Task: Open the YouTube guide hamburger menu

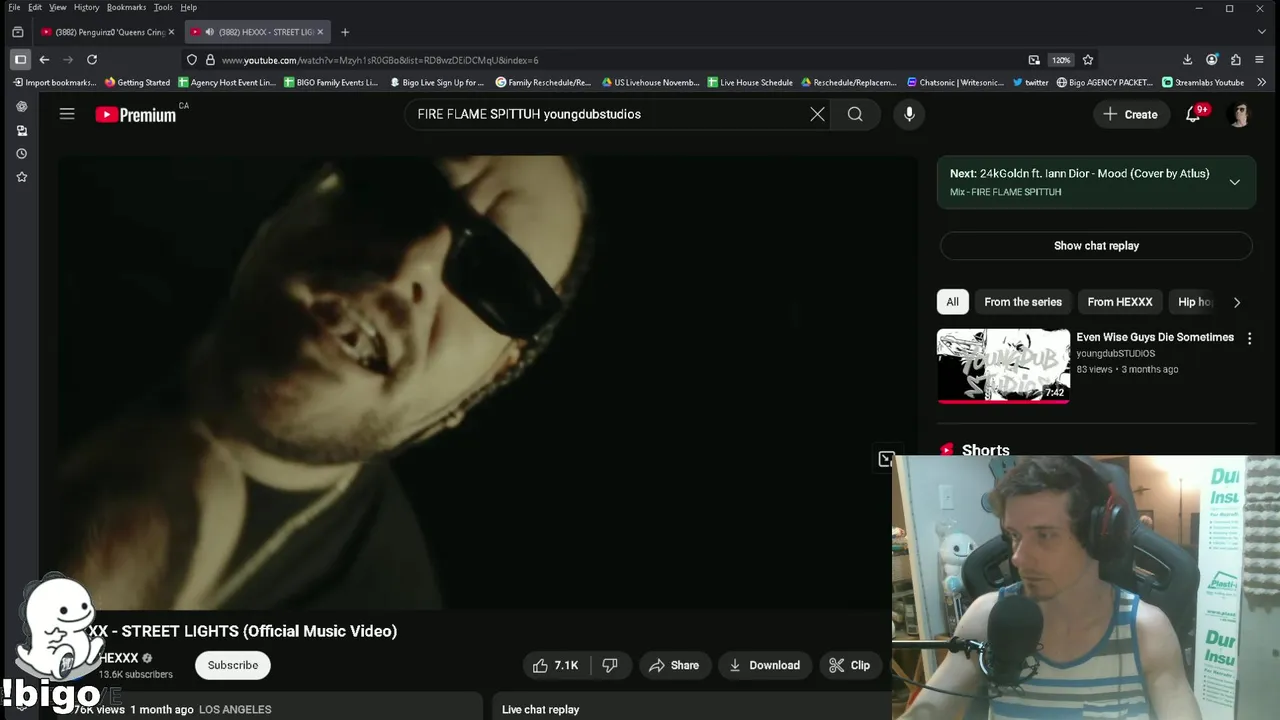Action: (67, 114)
